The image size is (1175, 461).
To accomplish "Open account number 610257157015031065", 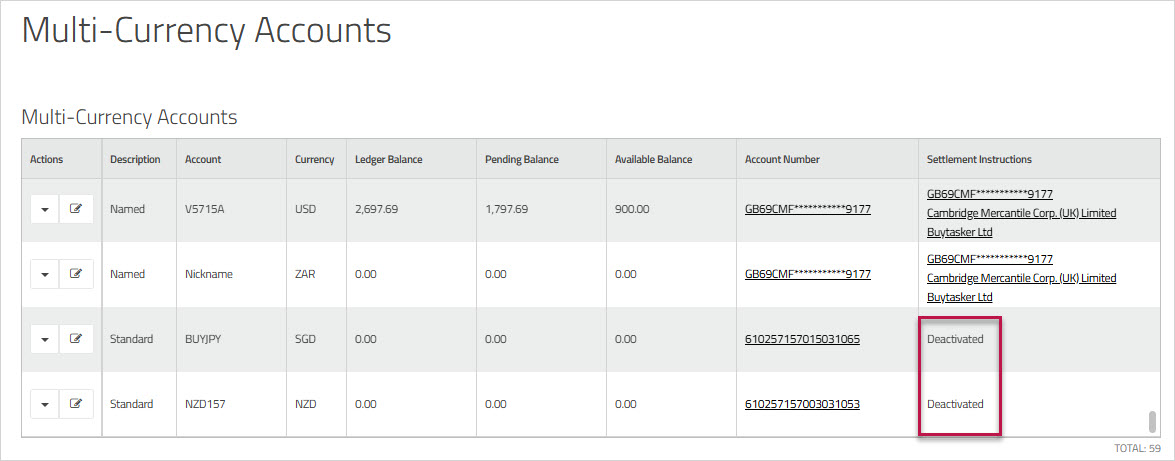I will click(802, 339).
